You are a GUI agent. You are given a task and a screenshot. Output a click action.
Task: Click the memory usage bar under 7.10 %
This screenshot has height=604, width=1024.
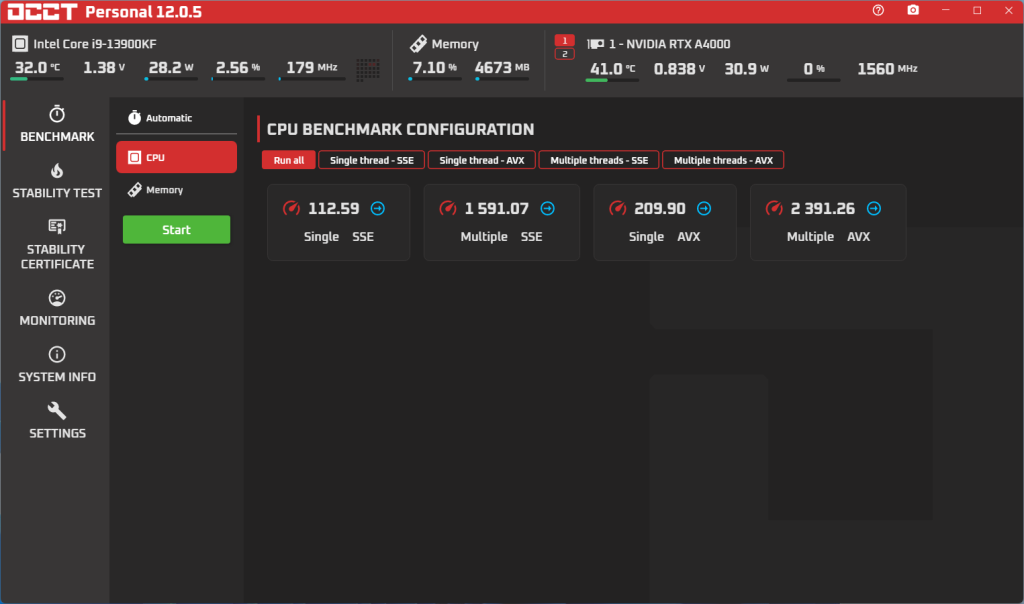pos(434,79)
